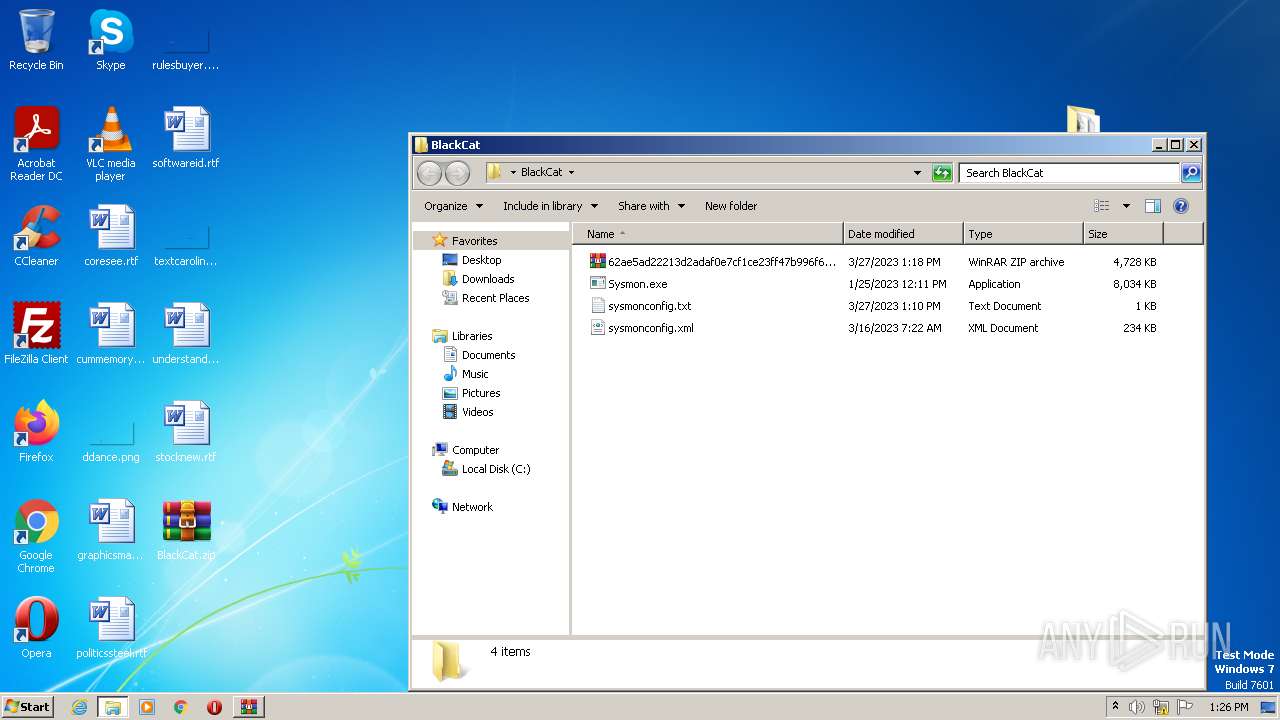Image resolution: width=1280 pixels, height=720 pixels.
Task: Launch VLC media player shortcut
Action: coord(110,144)
